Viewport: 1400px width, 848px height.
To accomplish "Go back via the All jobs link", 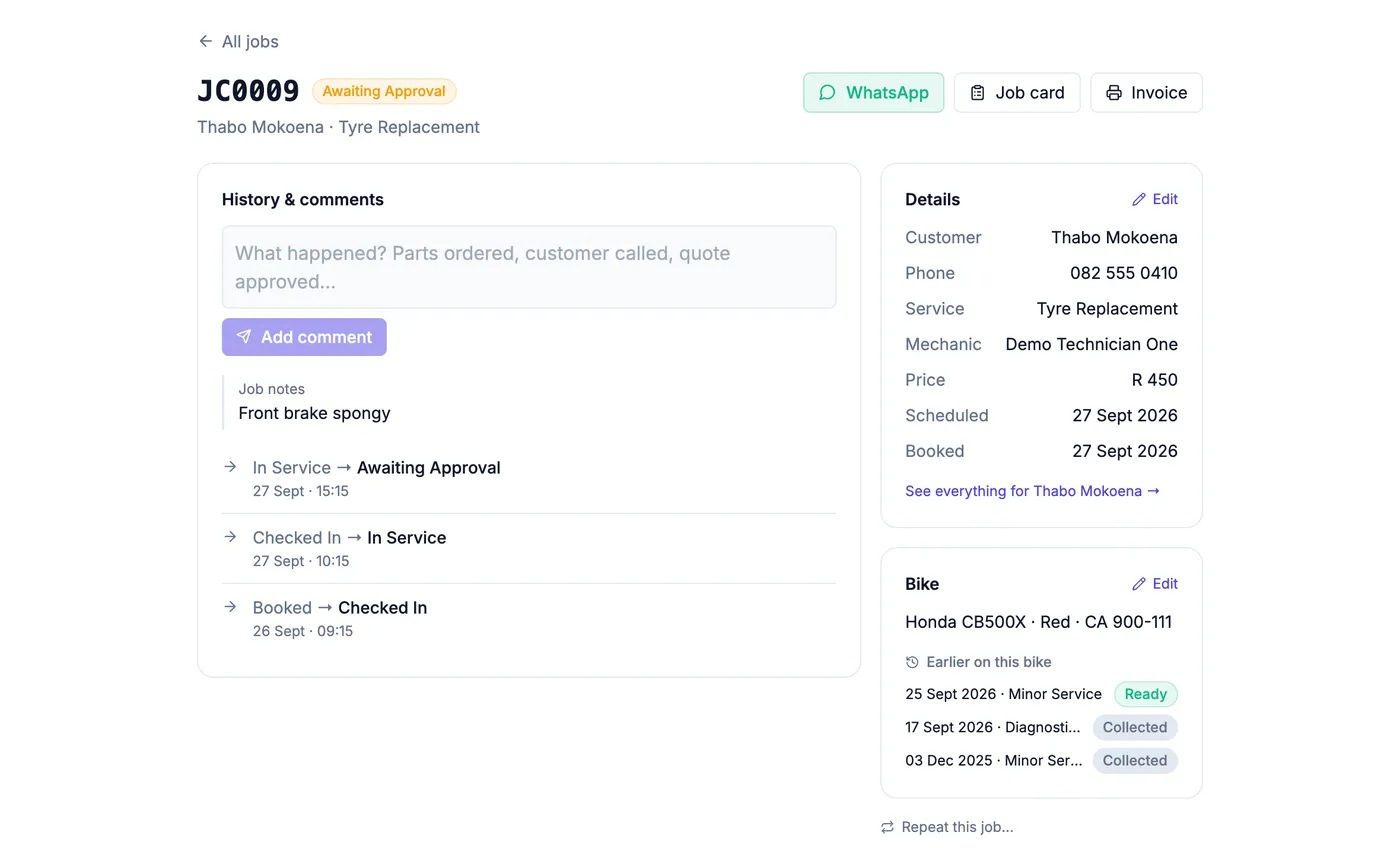I will (238, 41).
